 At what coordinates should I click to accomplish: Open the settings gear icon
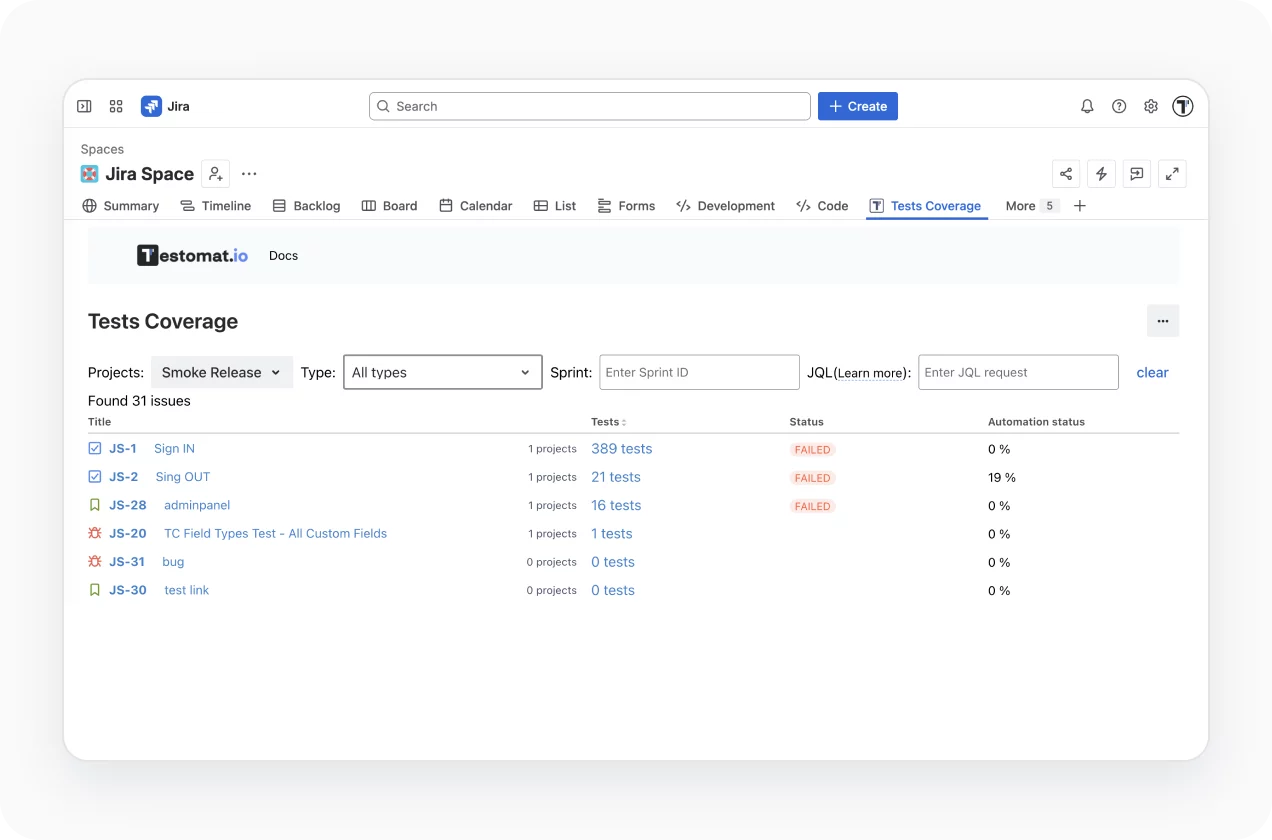[x=1151, y=106]
